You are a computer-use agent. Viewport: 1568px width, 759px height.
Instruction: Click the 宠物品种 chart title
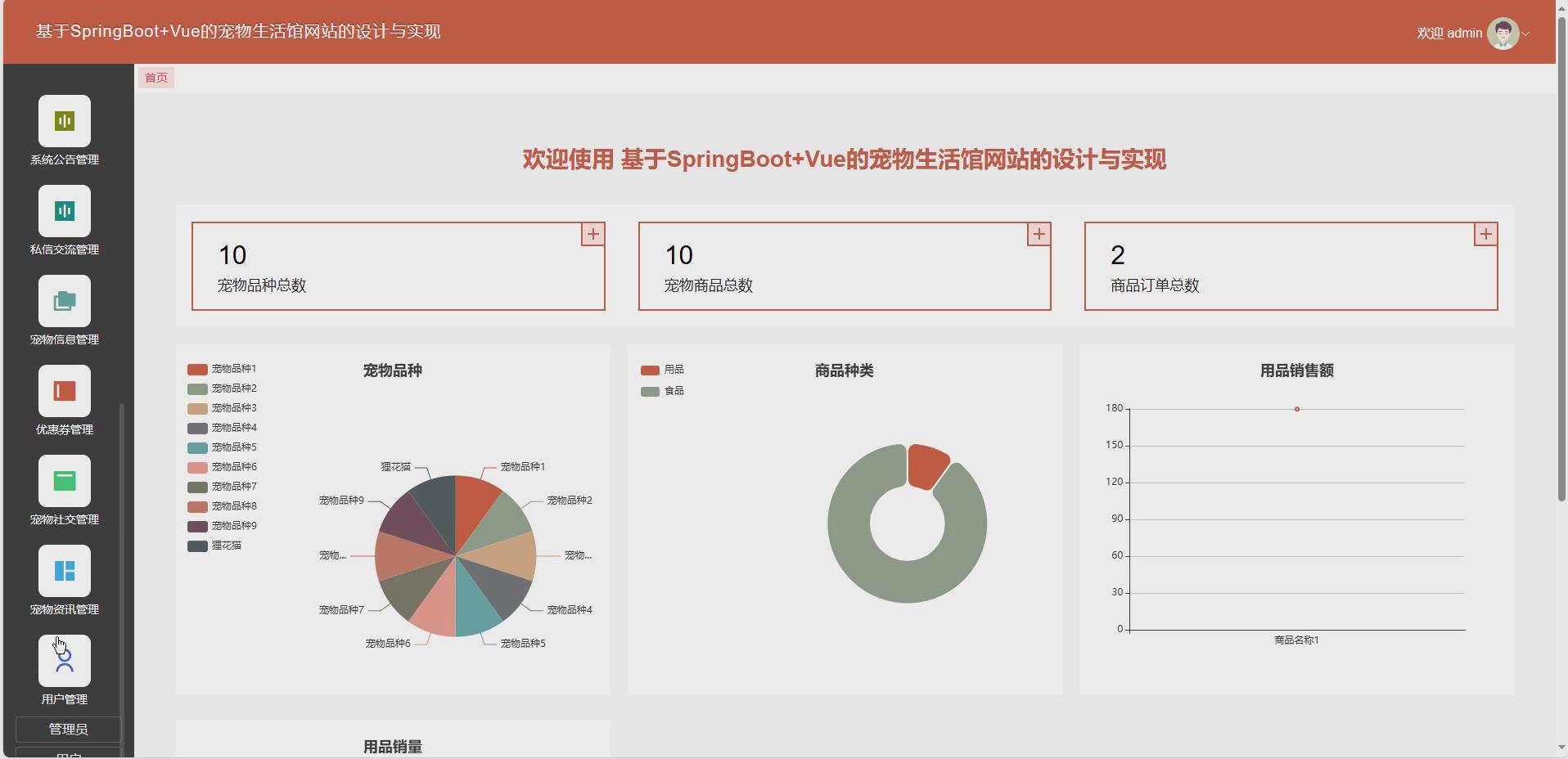point(393,371)
